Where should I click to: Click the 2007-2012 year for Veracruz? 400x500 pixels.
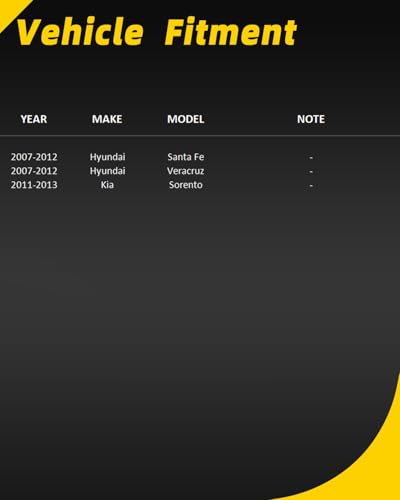pyautogui.click(x=34, y=171)
